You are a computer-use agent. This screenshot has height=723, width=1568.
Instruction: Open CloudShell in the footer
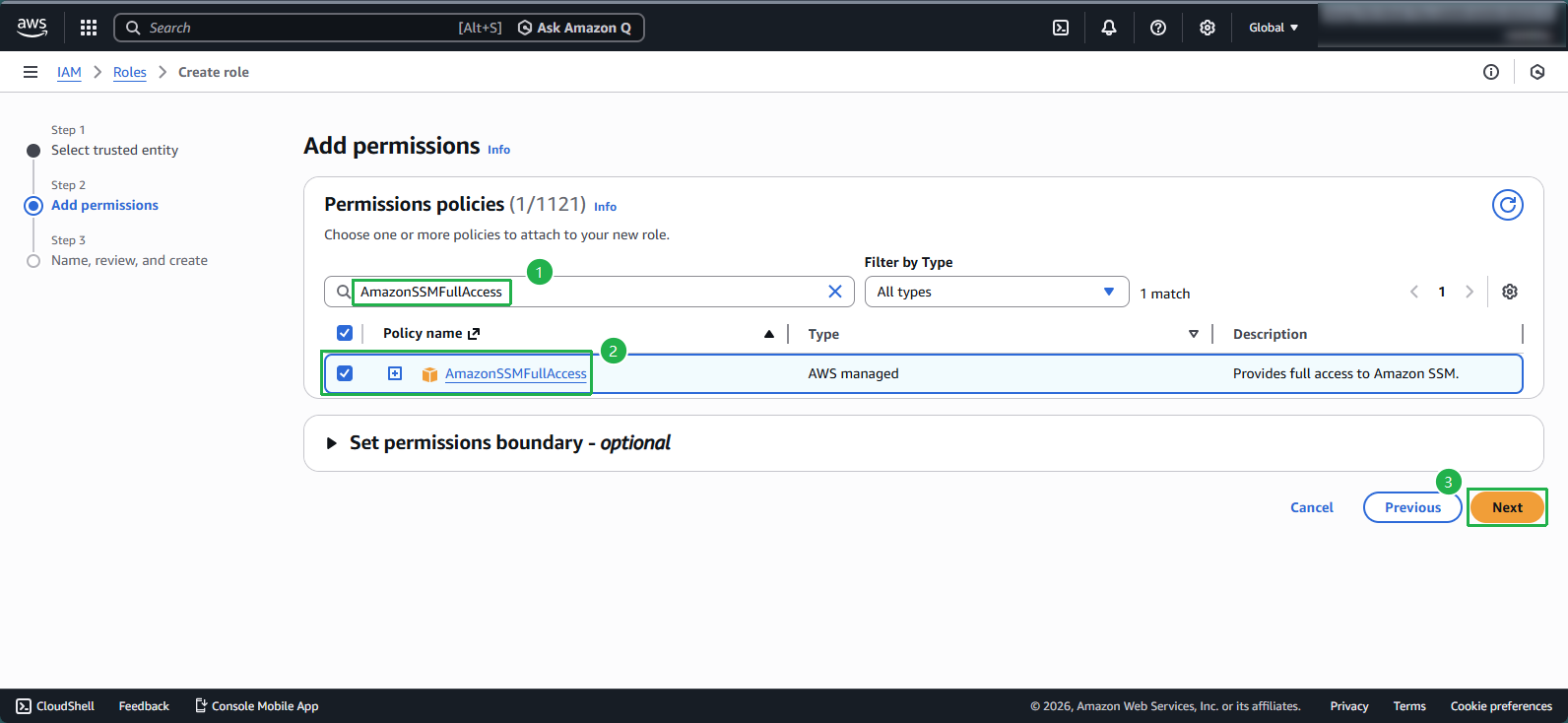tap(55, 706)
